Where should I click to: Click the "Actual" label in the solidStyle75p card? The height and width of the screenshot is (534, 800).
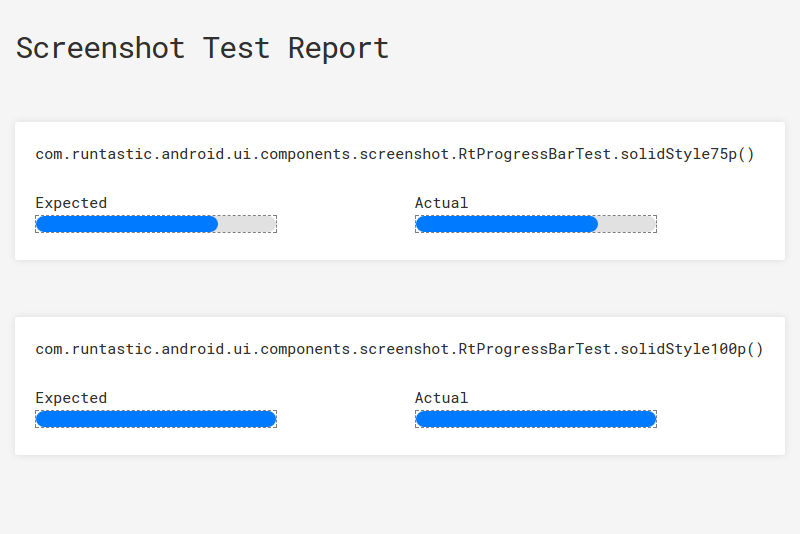click(x=441, y=203)
